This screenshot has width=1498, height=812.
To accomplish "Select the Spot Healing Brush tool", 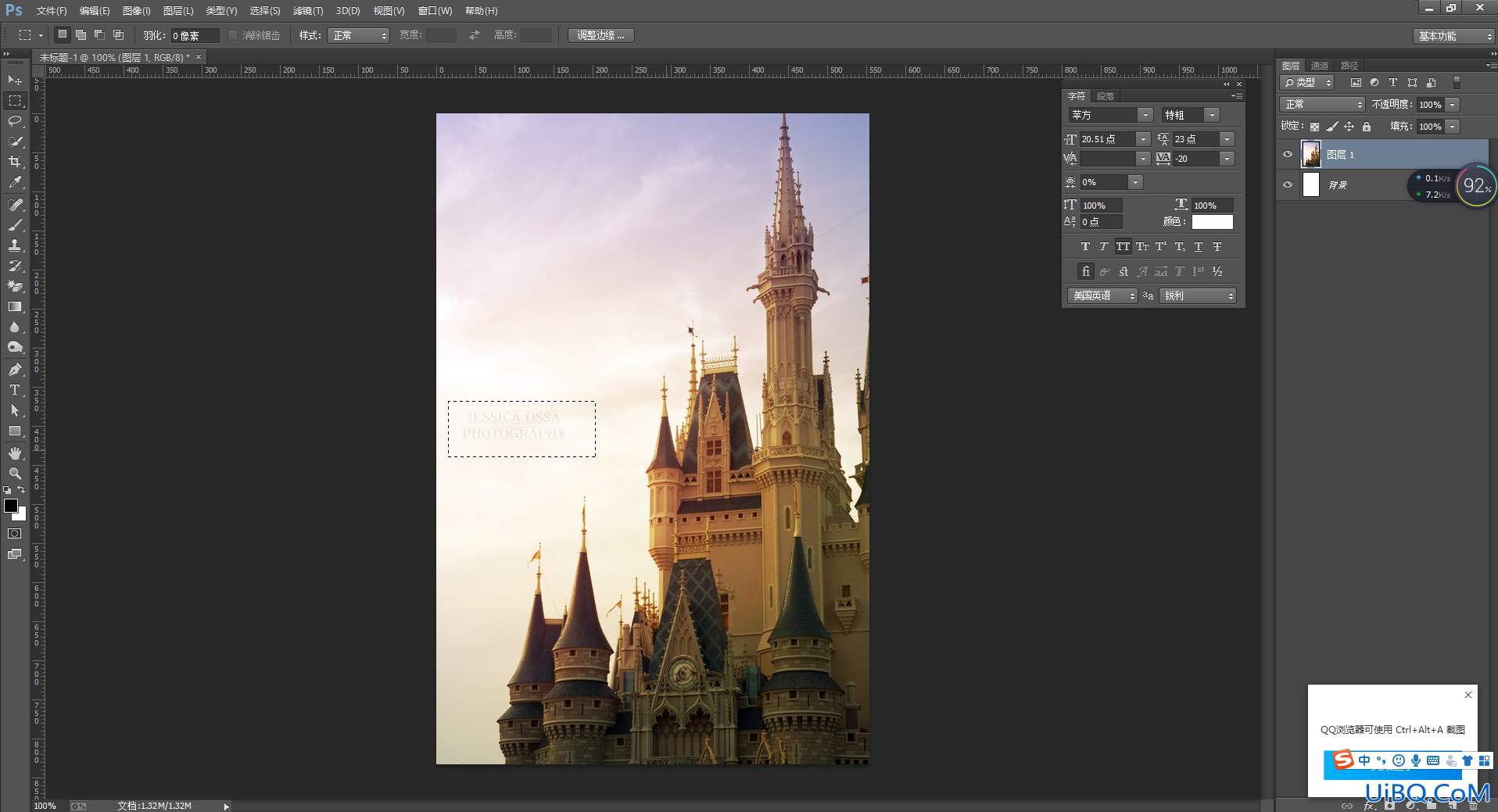I will coord(15,205).
